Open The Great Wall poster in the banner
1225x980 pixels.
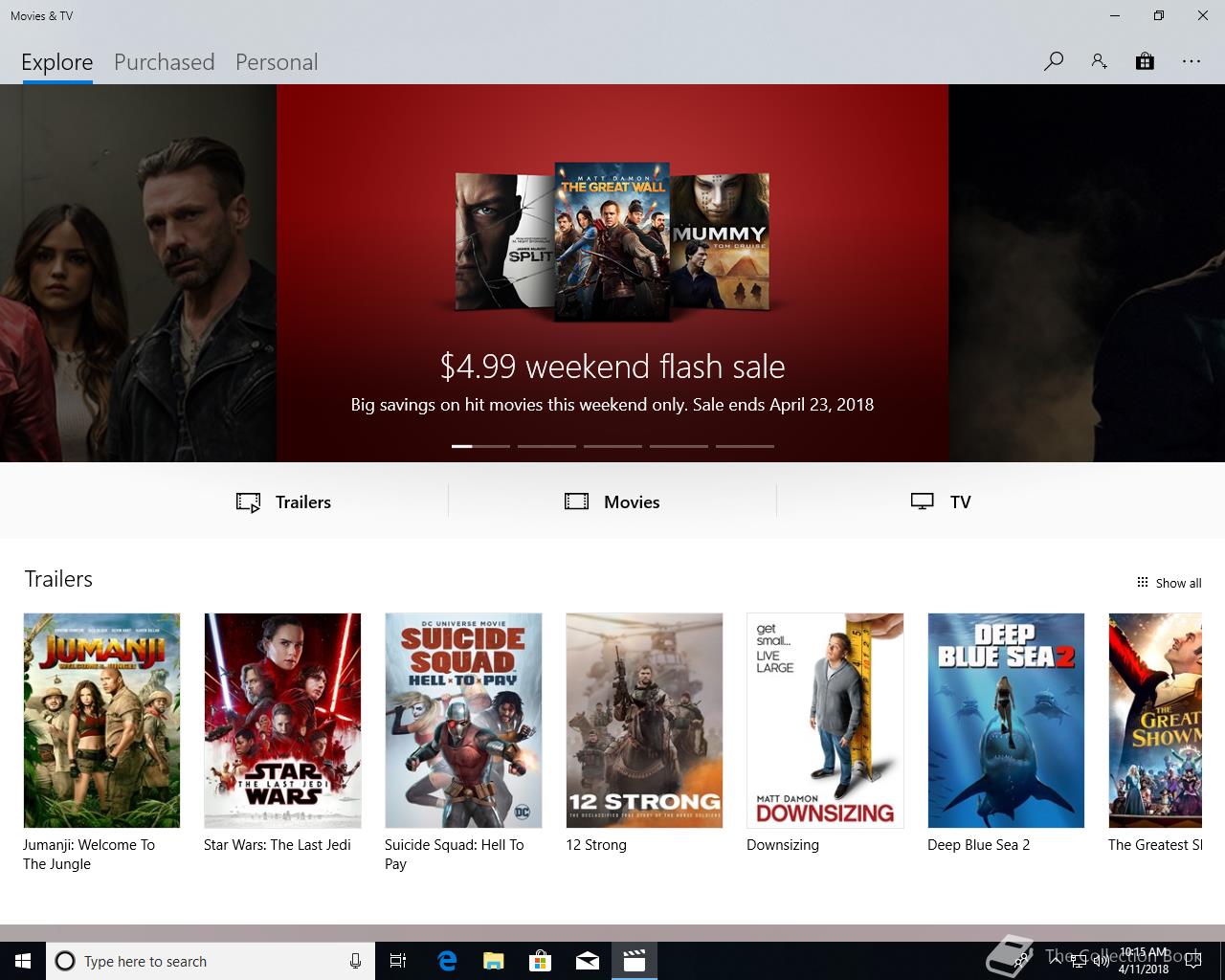(x=612, y=241)
